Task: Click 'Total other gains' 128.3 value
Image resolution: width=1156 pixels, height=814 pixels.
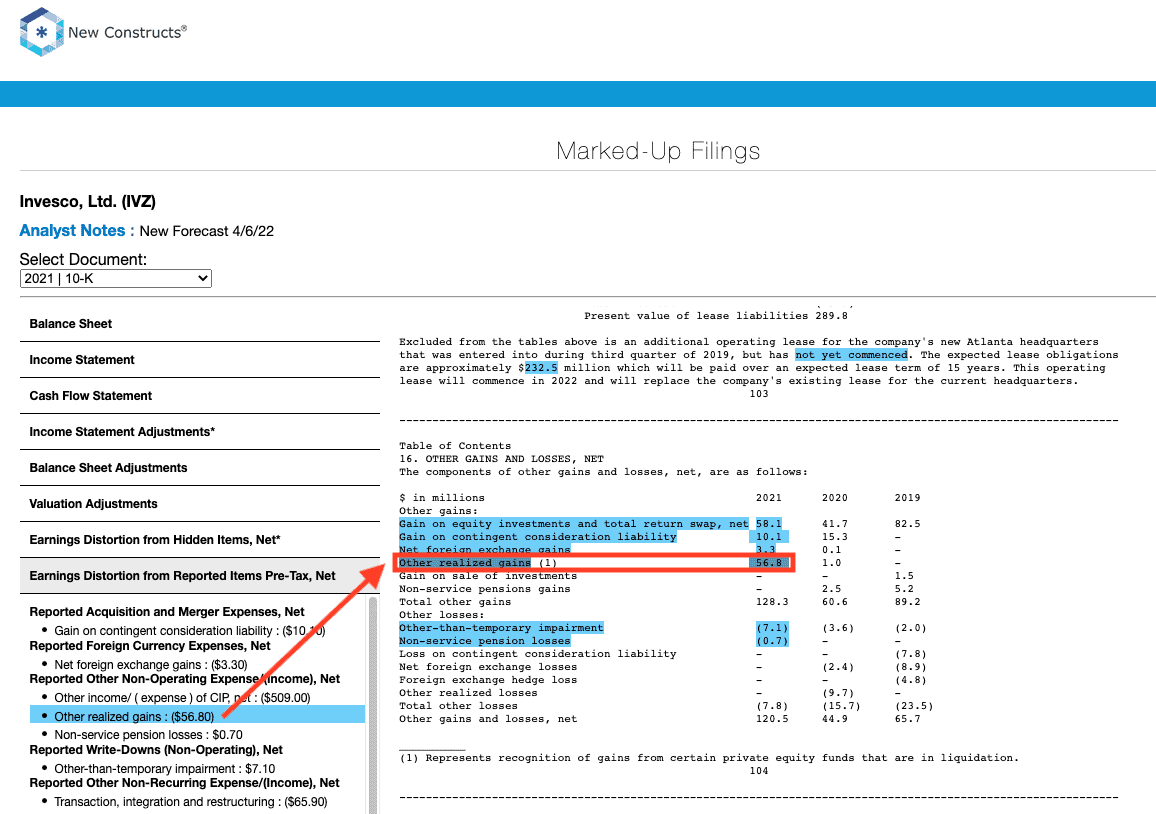Action: tap(772, 602)
